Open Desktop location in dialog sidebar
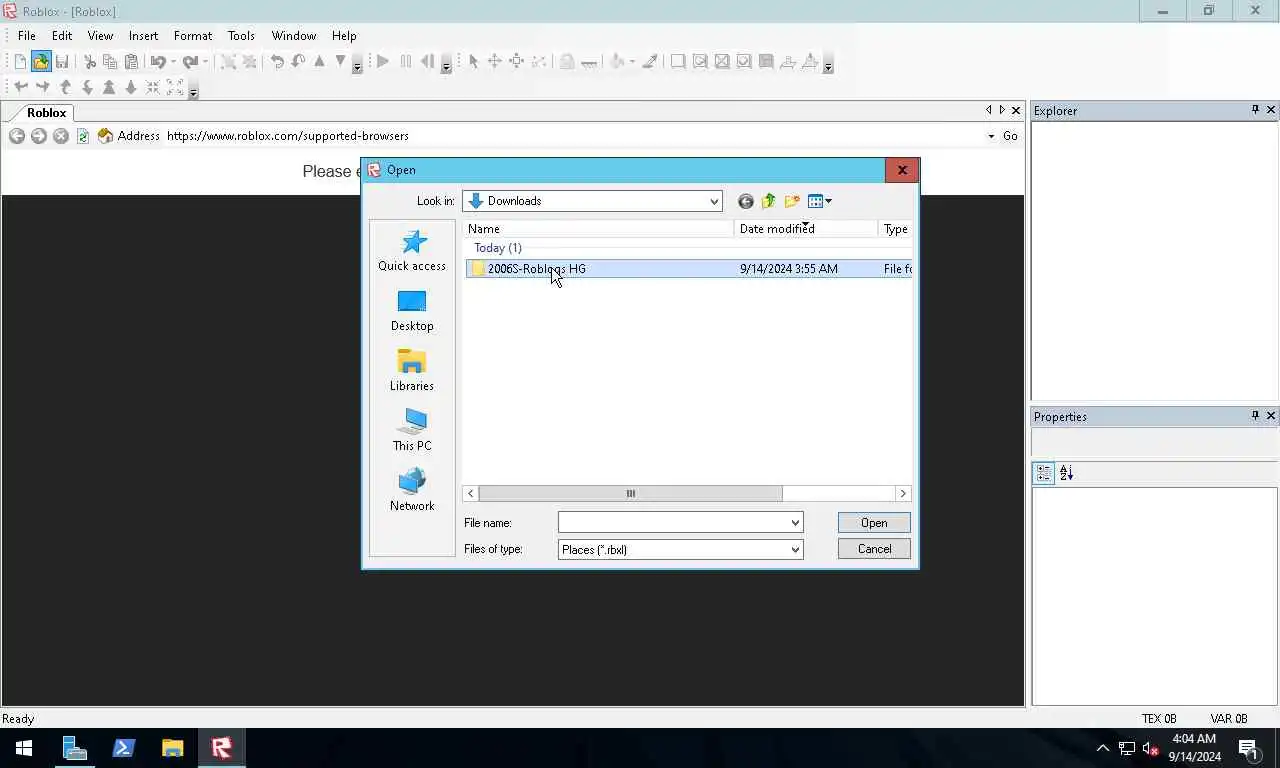Viewport: 1280px width, 768px height. pos(412,311)
